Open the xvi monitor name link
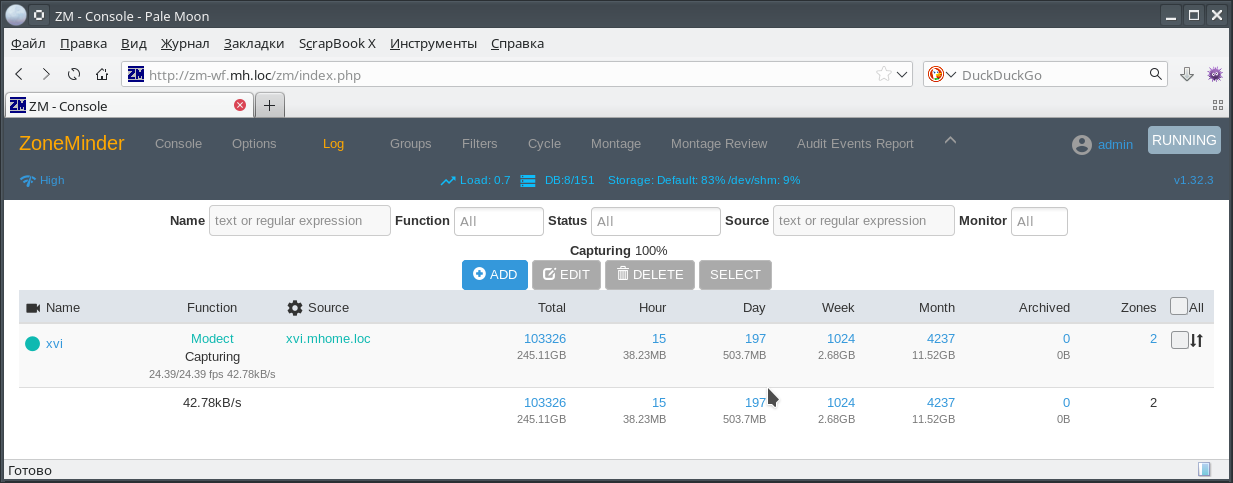The image size is (1233, 483). point(54,344)
